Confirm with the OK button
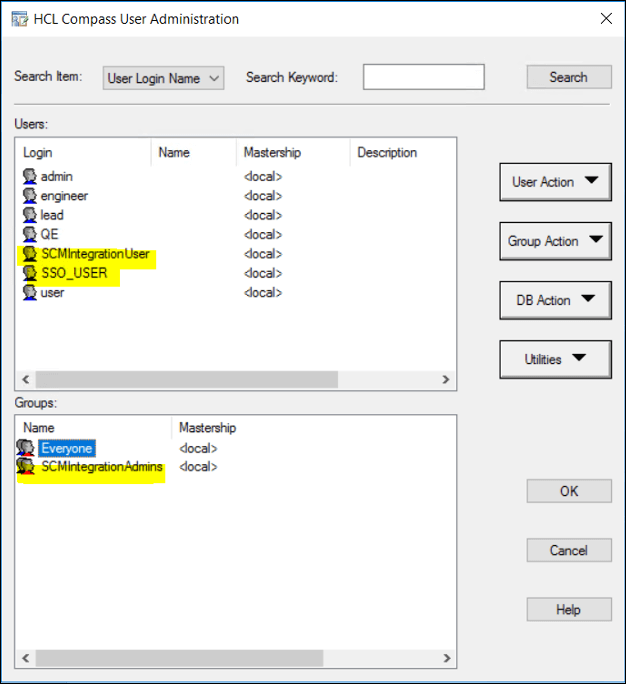 569,491
